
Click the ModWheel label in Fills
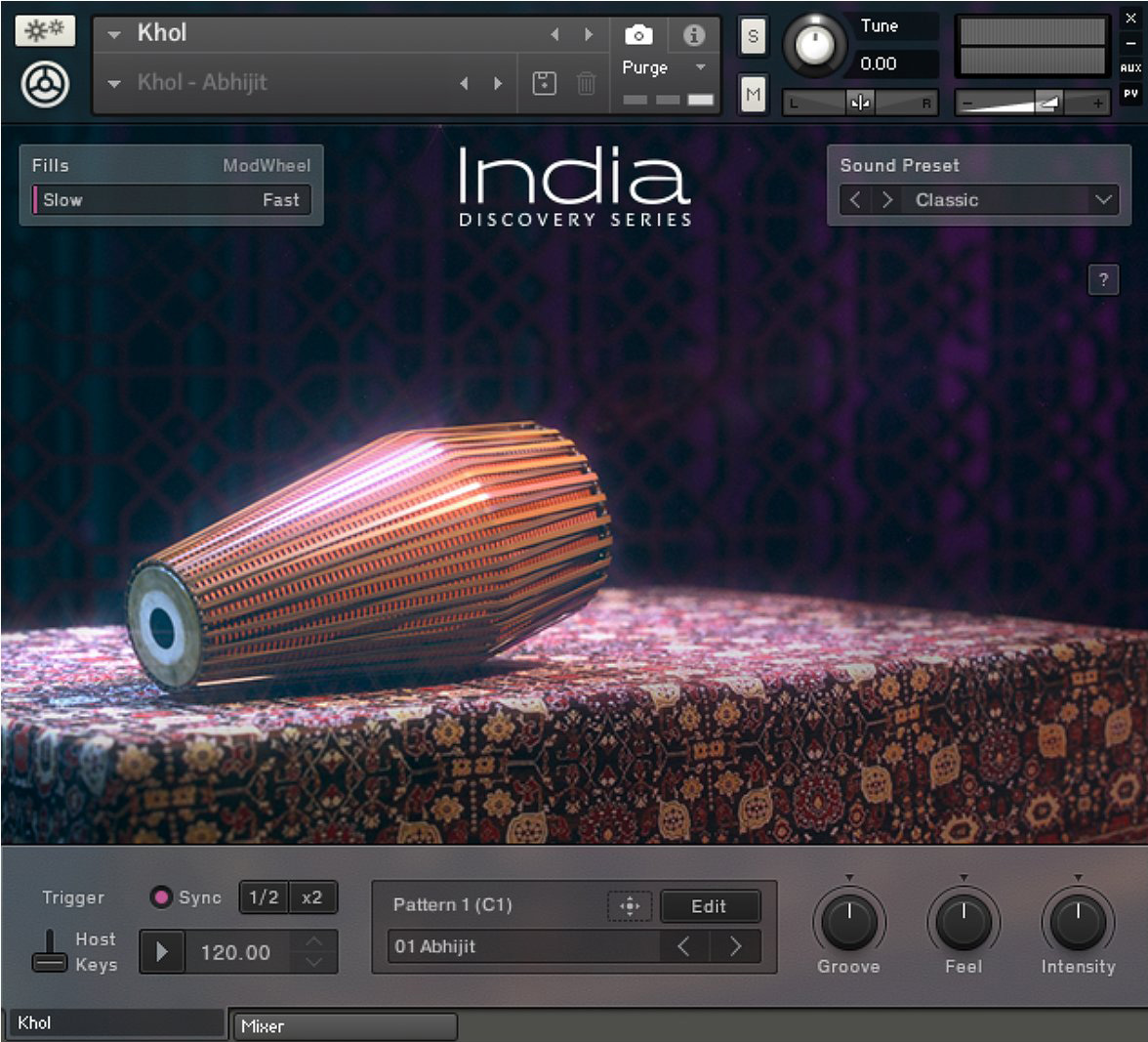point(266,165)
